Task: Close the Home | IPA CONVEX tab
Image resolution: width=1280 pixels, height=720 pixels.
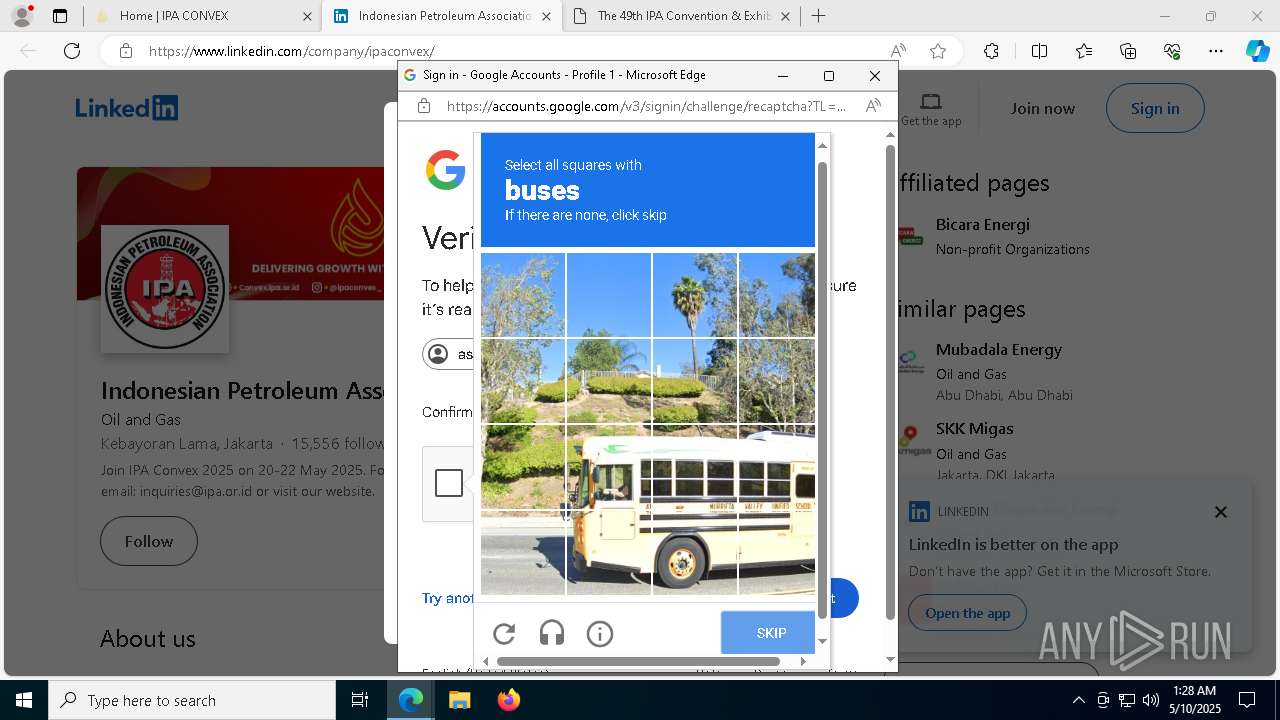Action: 307,16
